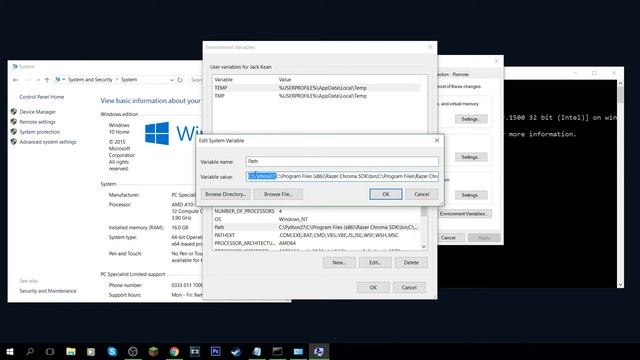
Task: Open System protection link
Action: (40, 132)
